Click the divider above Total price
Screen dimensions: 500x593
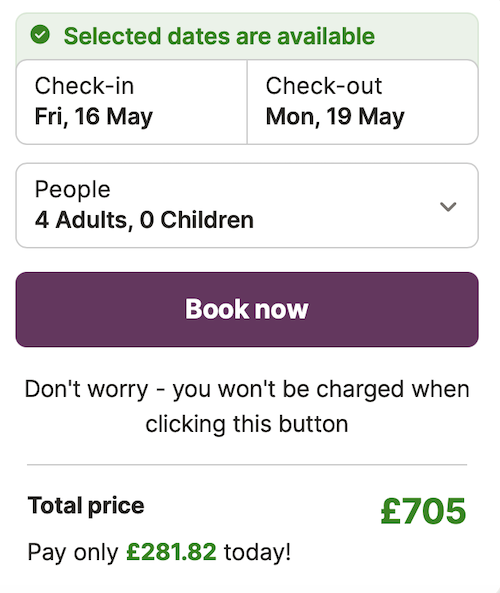click(x=247, y=464)
